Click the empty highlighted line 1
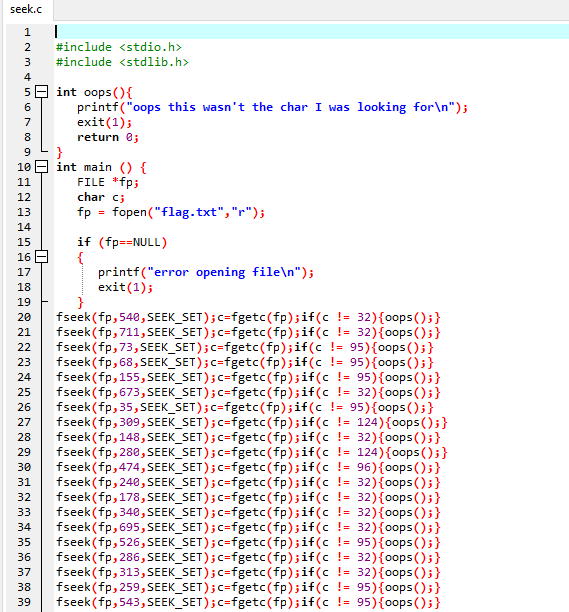The height and width of the screenshot is (612, 569). coord(311,32)
